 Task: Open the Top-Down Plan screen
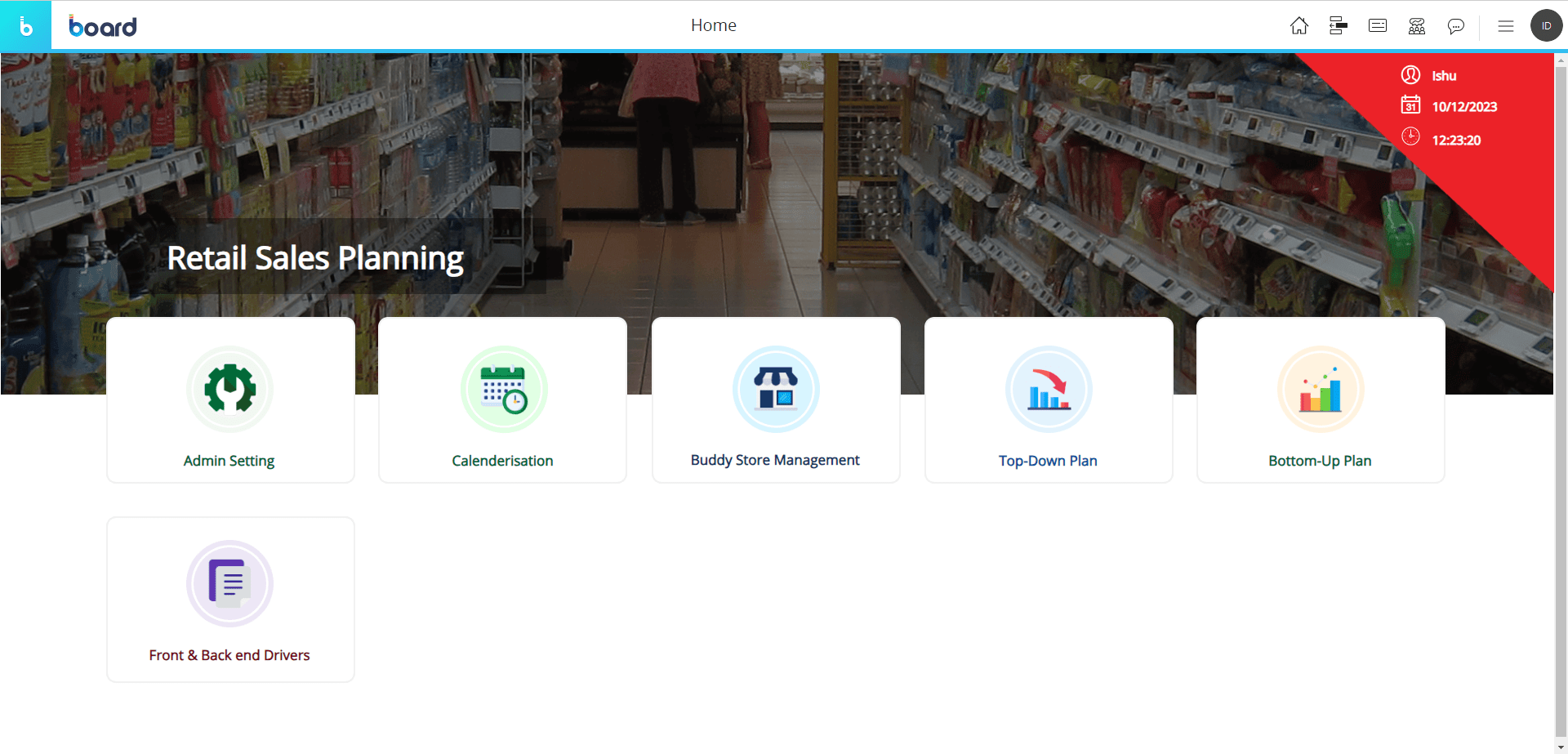coord(1048,399)
